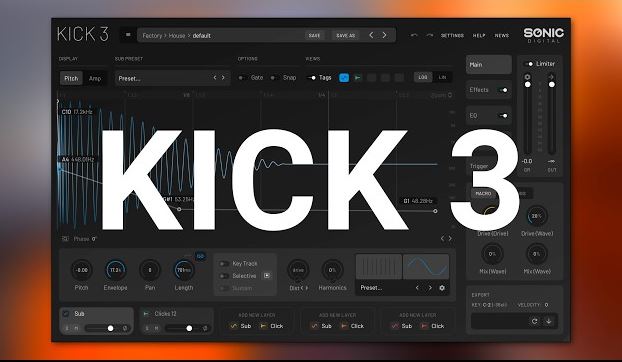The image size is (622, 362).
Task: Select the blue Sub layer view icon
Action: [344, 78]
